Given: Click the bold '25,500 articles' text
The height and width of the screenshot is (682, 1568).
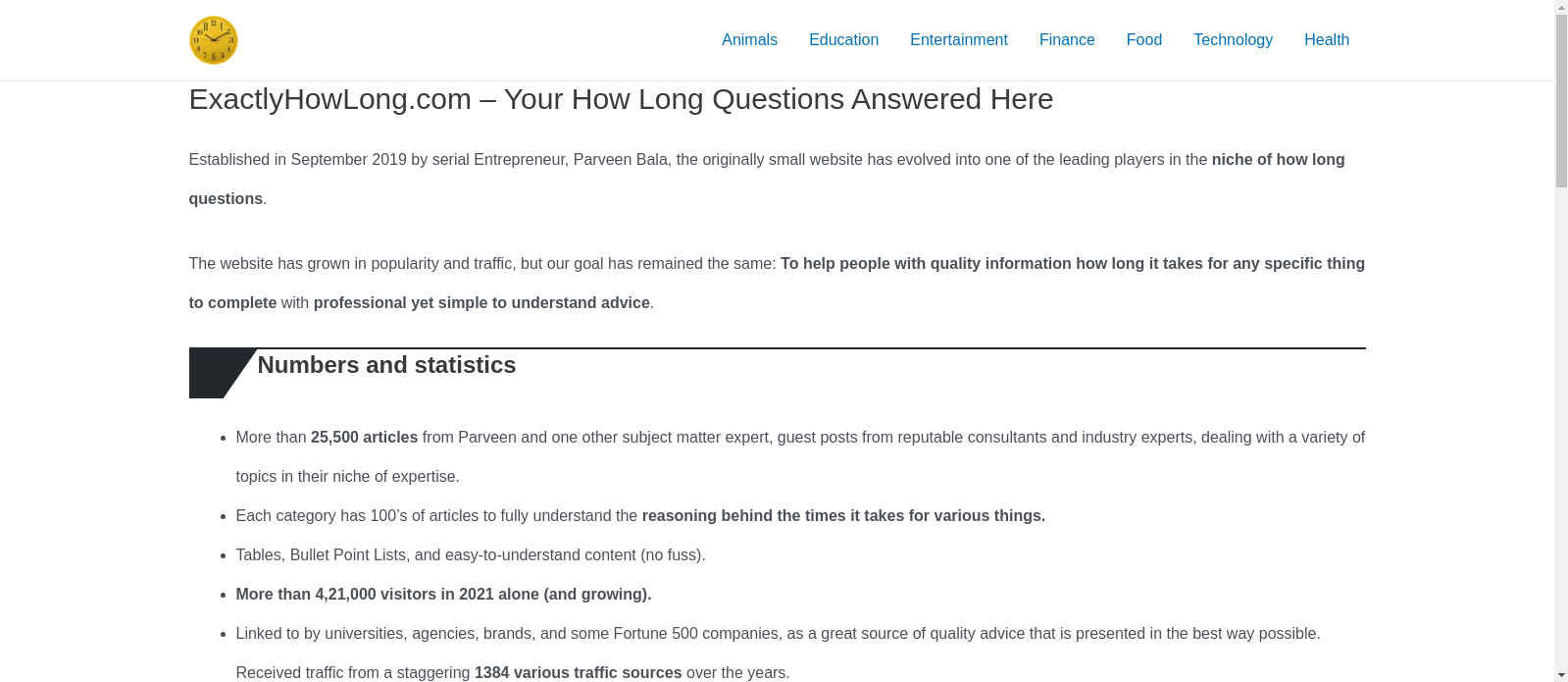Looking at the screenshot, I should point(363,437).
